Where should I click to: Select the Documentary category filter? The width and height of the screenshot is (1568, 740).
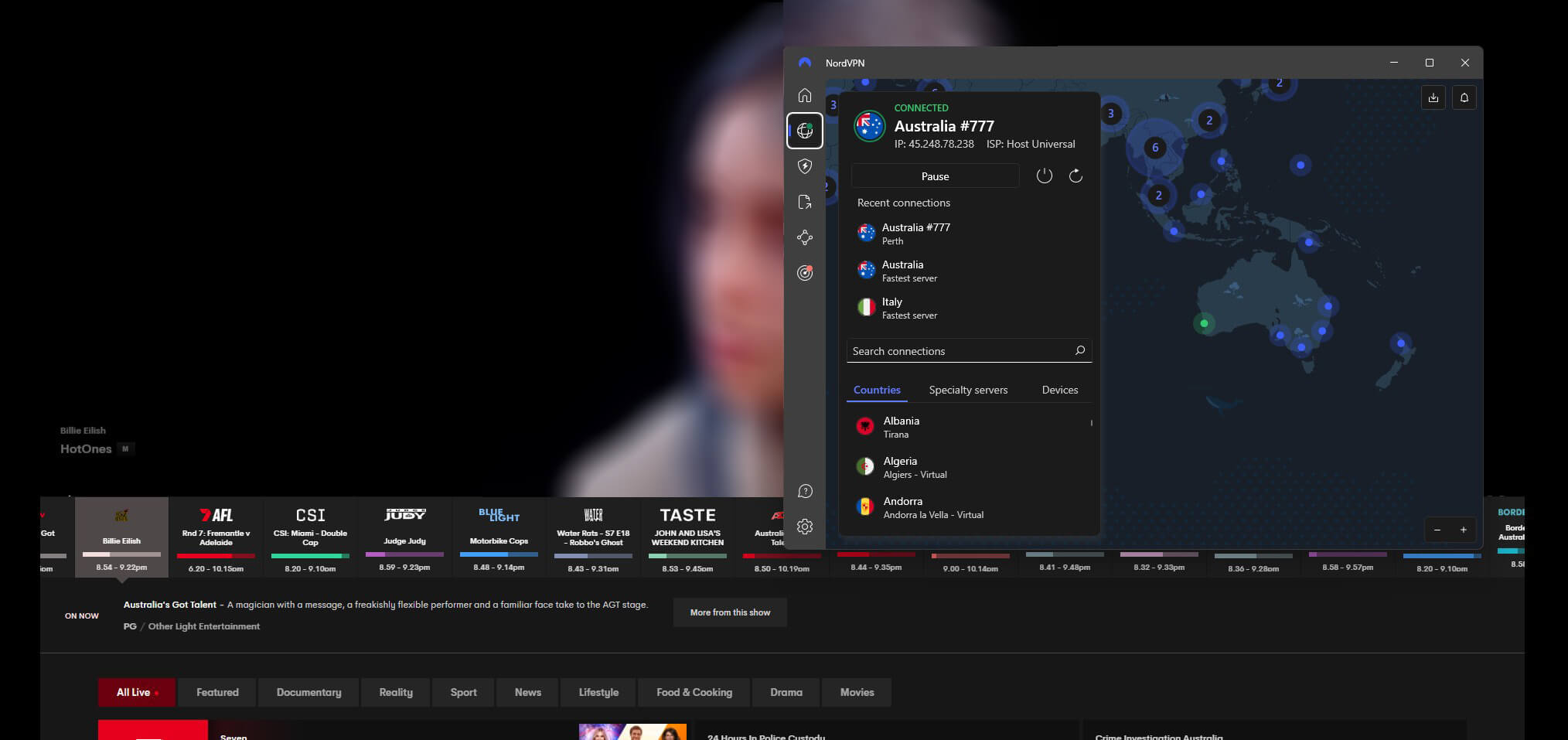(308, 692)
